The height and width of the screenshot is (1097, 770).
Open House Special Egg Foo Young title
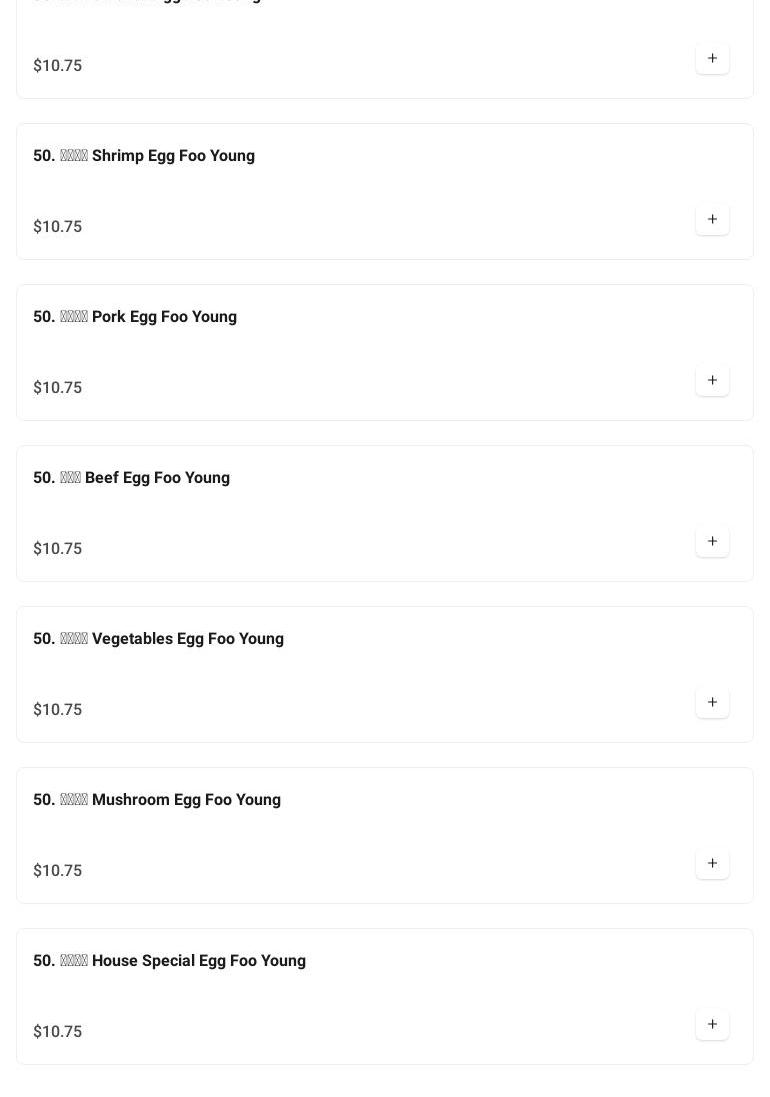(169, 961)
